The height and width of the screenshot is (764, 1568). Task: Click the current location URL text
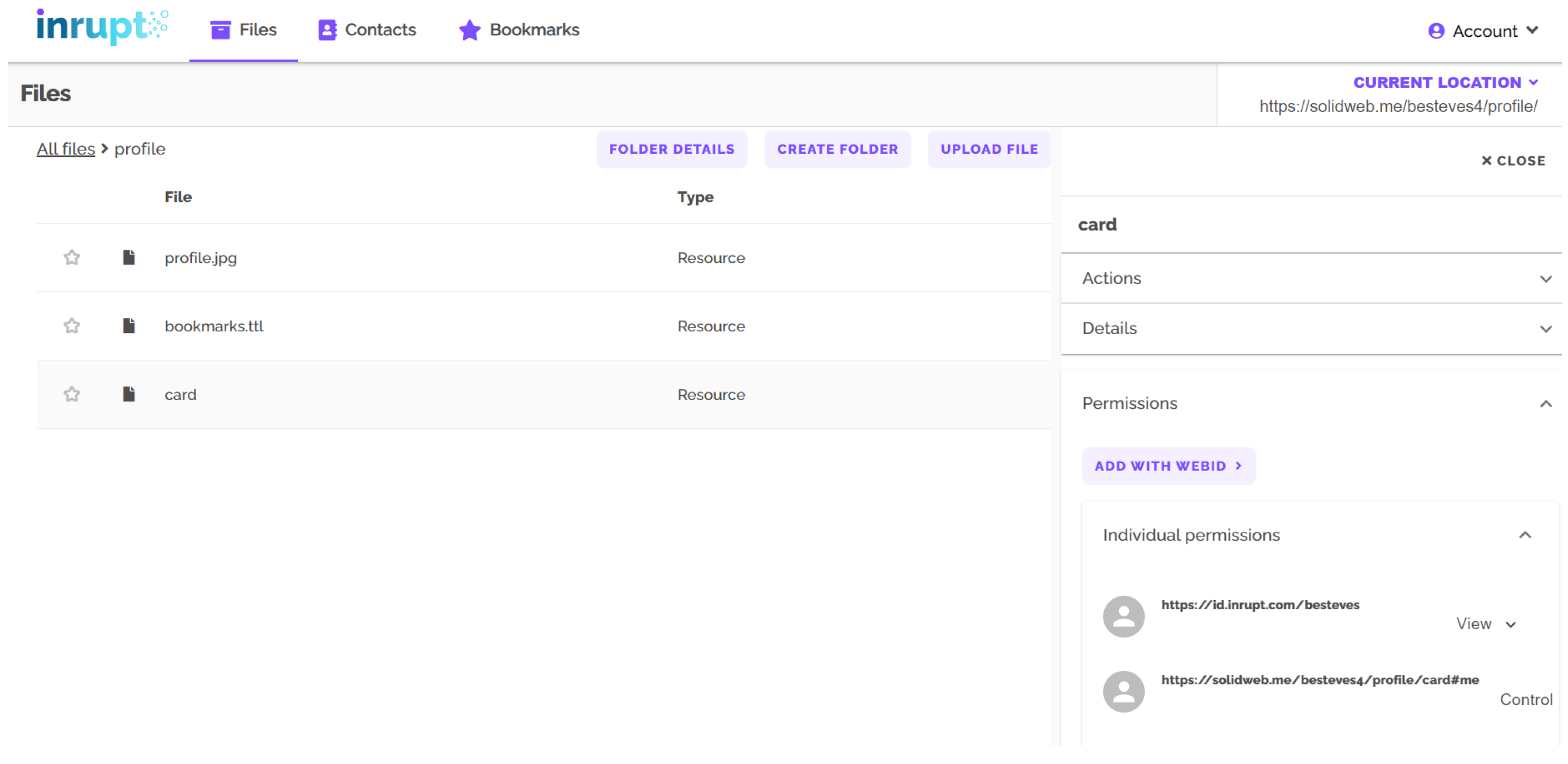1398,106
